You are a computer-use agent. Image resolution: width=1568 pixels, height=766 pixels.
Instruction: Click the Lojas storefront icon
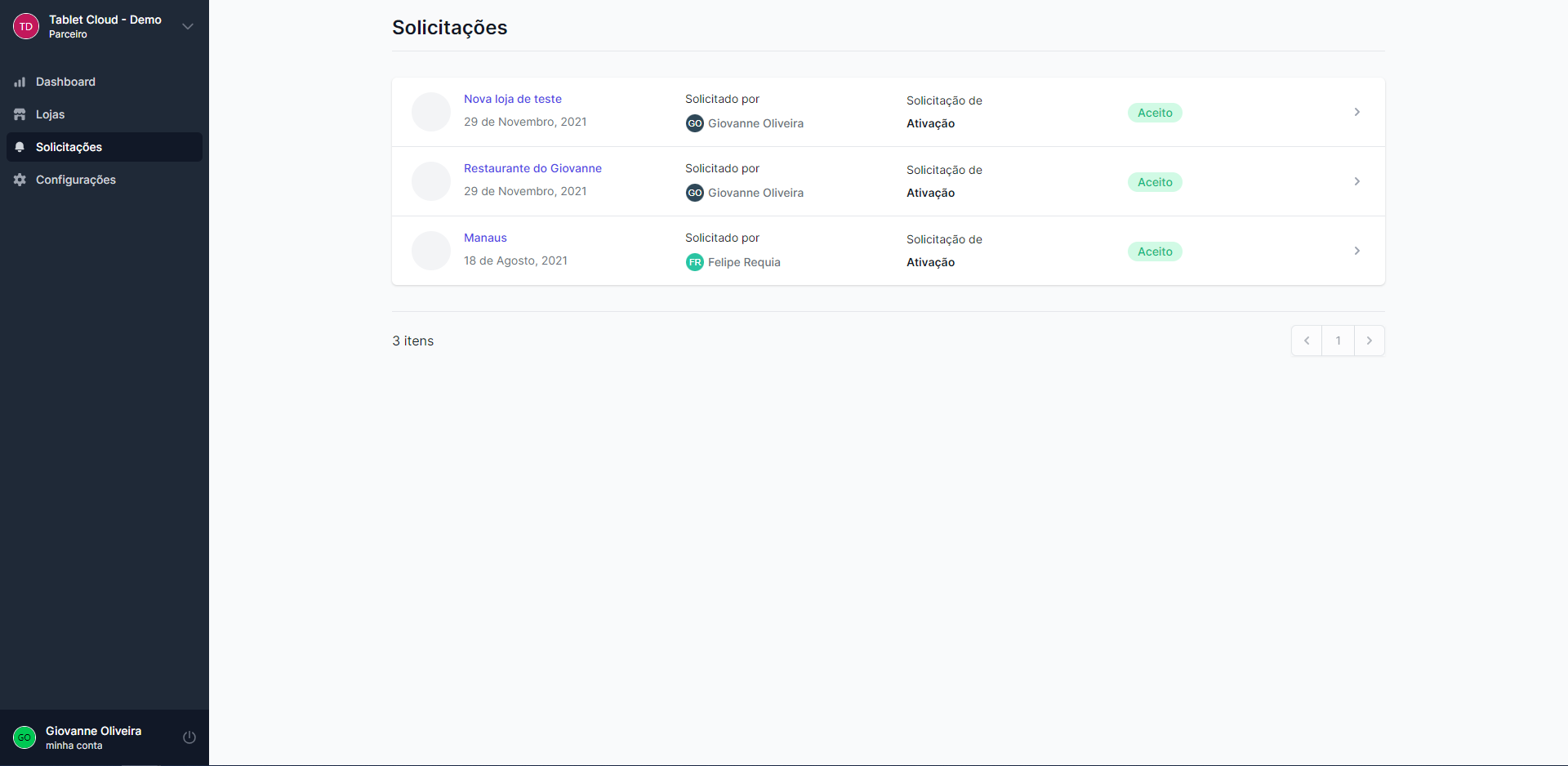coord(20,114)
